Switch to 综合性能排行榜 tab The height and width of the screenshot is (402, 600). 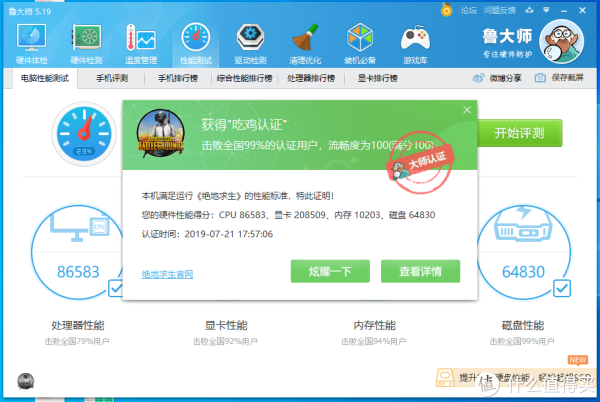[245, 78]
